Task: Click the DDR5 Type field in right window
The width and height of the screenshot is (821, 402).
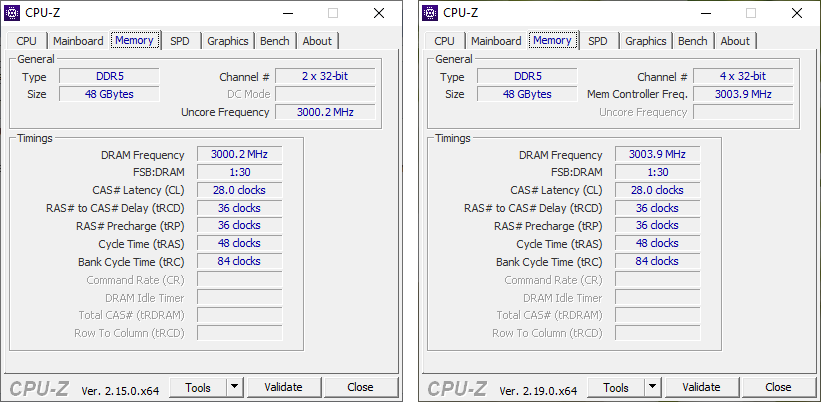Action: coord(527,76)
